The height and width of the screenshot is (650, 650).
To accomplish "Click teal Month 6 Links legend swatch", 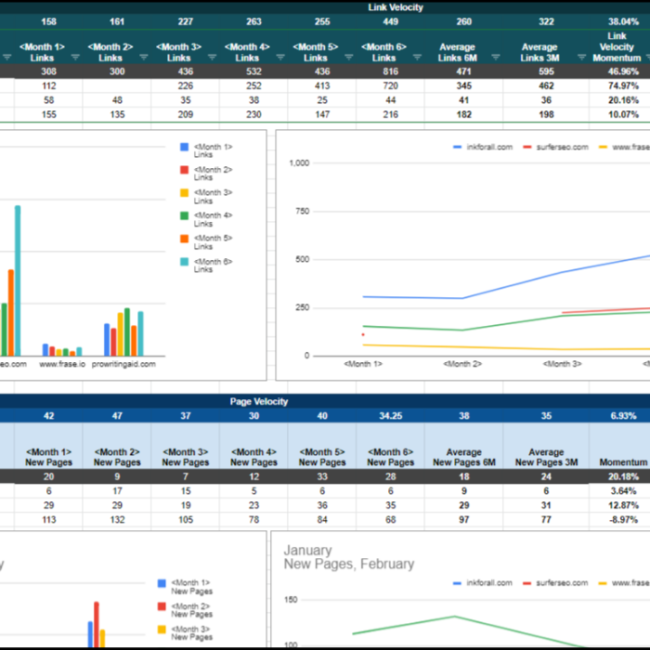I will (184, 262).
